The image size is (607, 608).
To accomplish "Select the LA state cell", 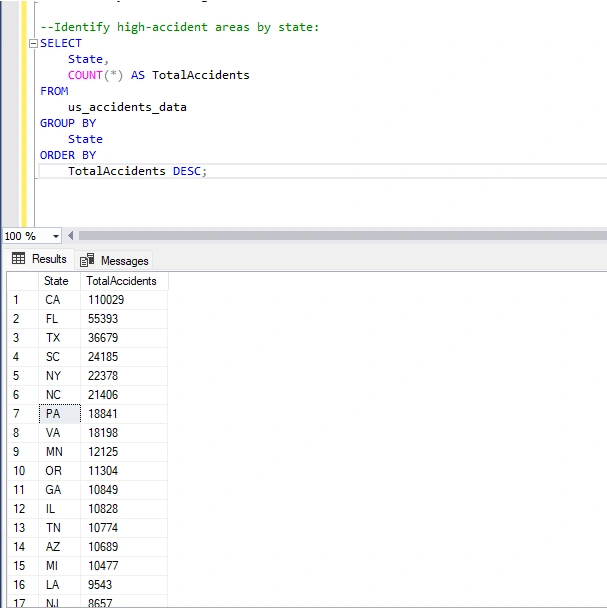I will (x=59, y=585).
